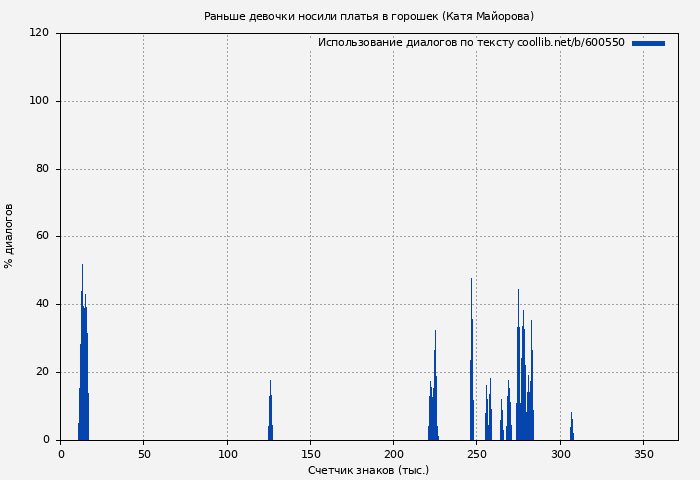The height and width of the screenshot is (480, 700).
Task: Click the y-axis tick label 80
Action: click(42, 169)
